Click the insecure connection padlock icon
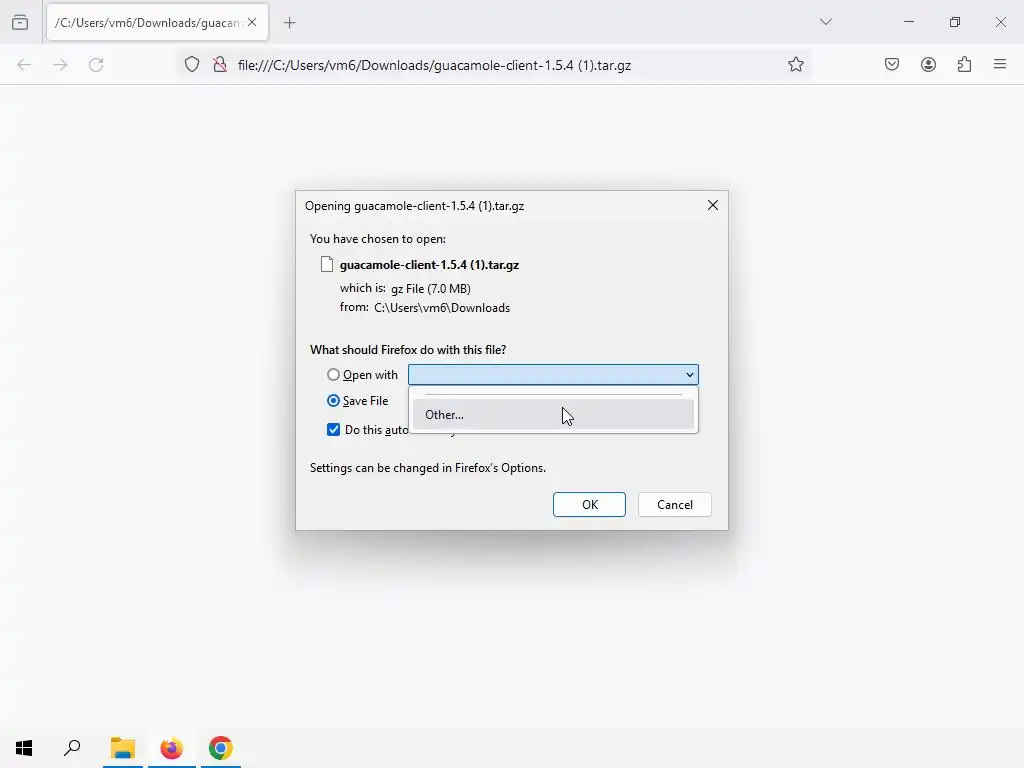 220,65
